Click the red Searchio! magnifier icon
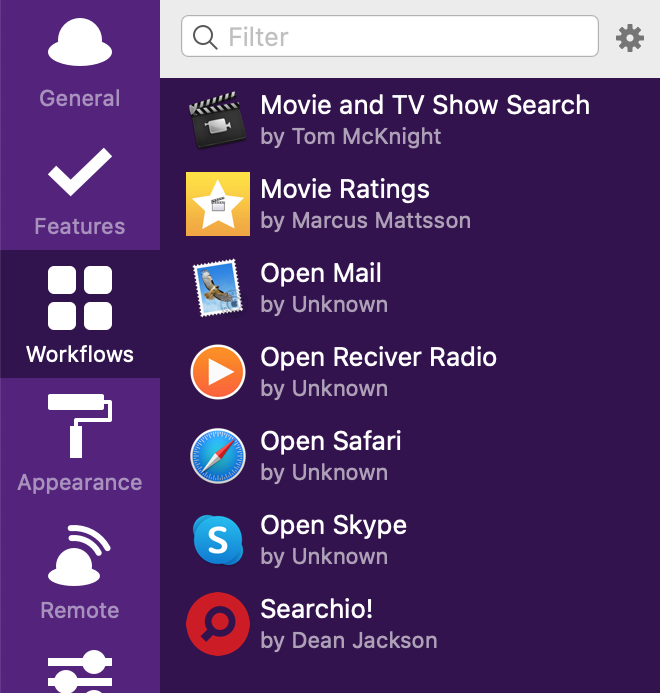This screenshot has width=660, height=693. click(217, 624)
